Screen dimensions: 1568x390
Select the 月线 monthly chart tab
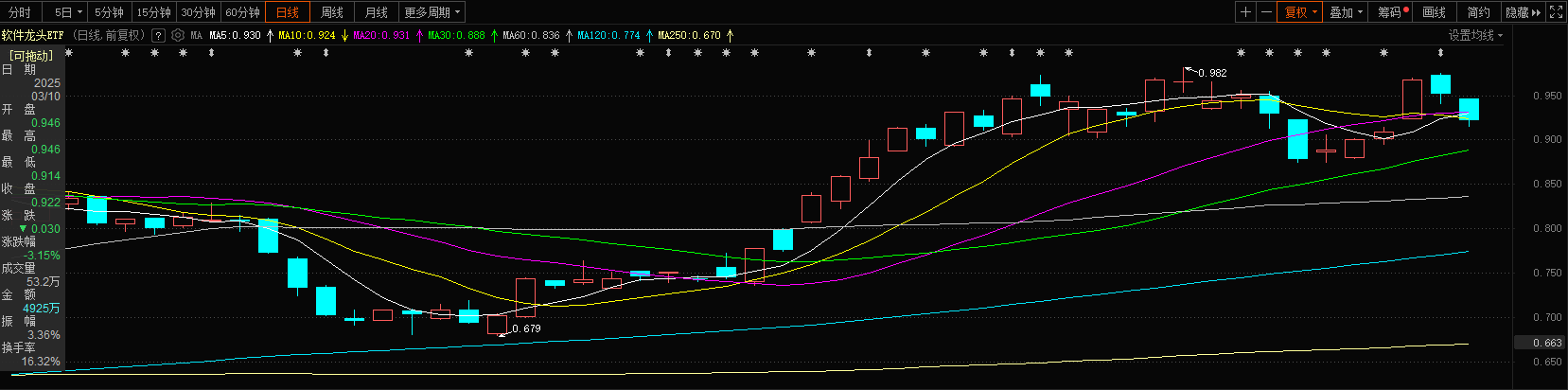tap(377, 12)
